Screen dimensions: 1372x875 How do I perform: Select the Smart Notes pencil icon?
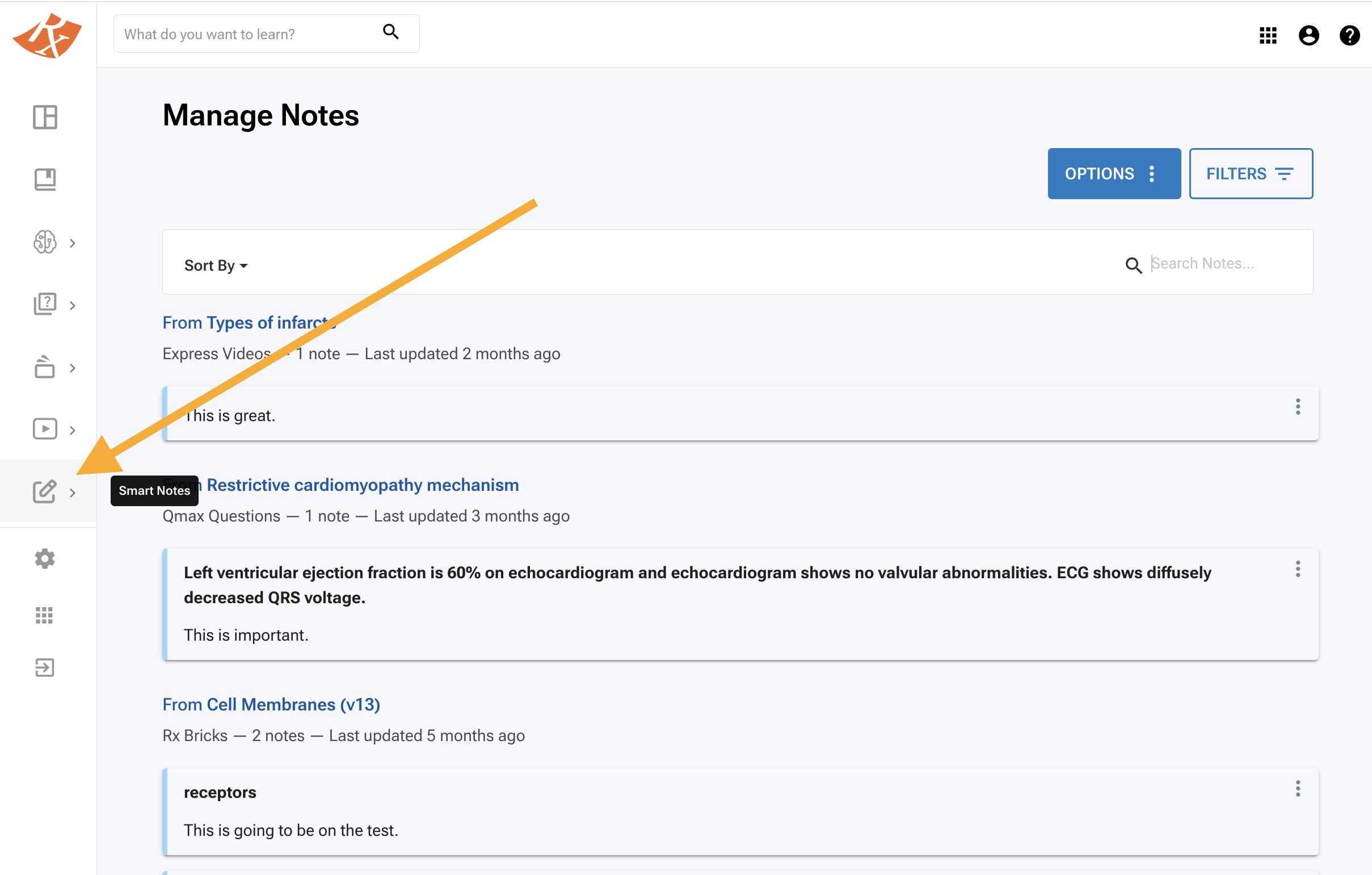(45, 491)
